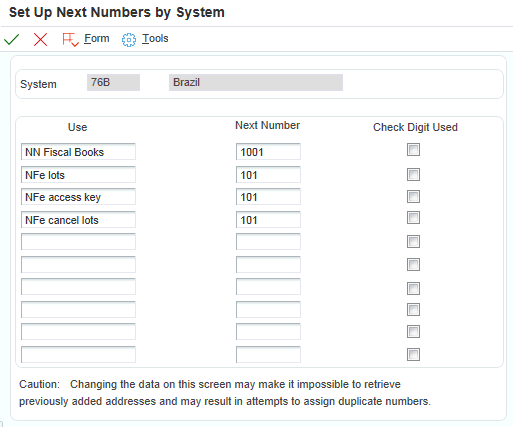Tick check digit for NFe cancel lots
The width and height of the screenshot is (513, 427).
click(413, 218)
